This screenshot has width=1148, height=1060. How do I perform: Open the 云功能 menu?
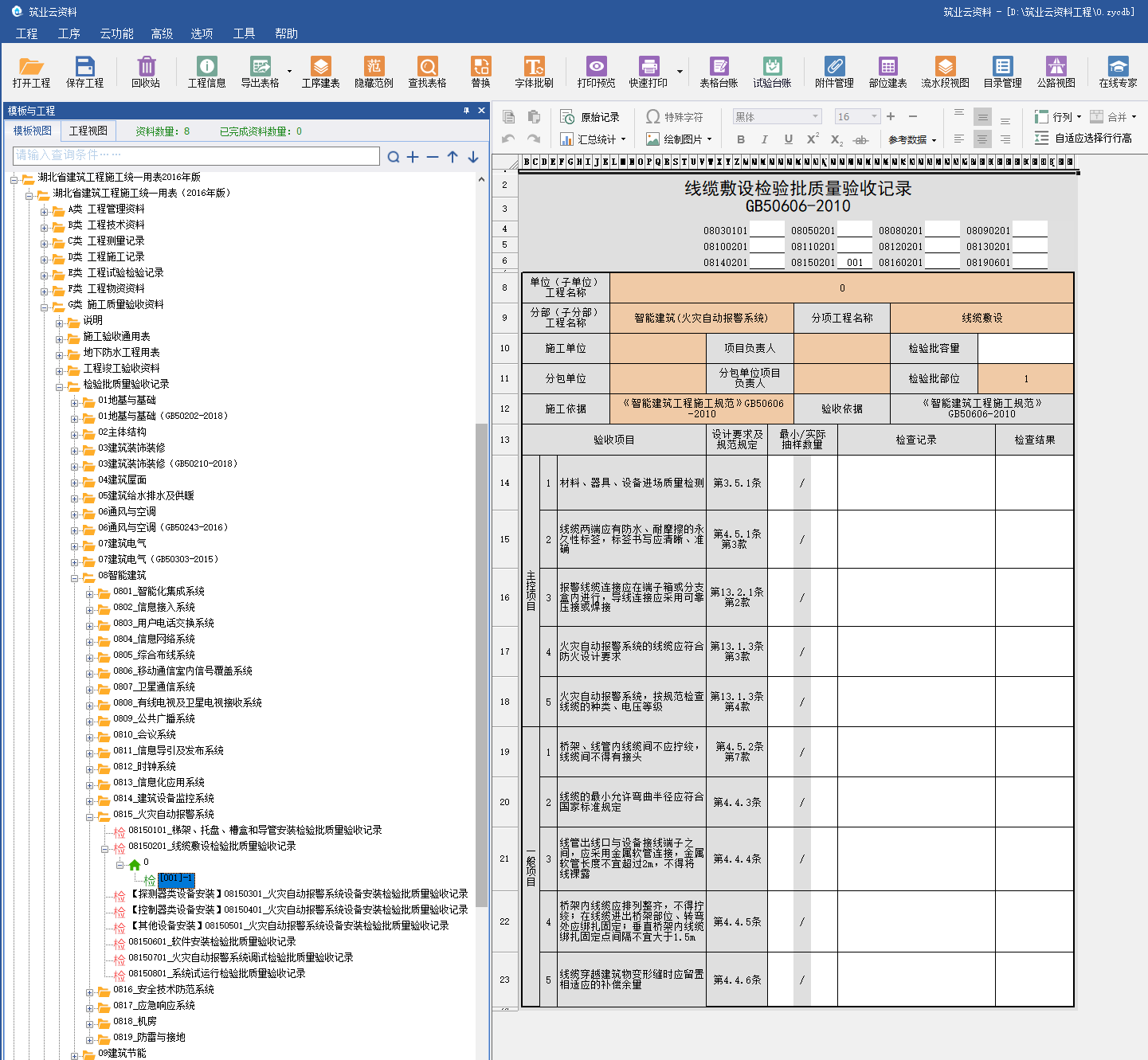pos(116,33)
